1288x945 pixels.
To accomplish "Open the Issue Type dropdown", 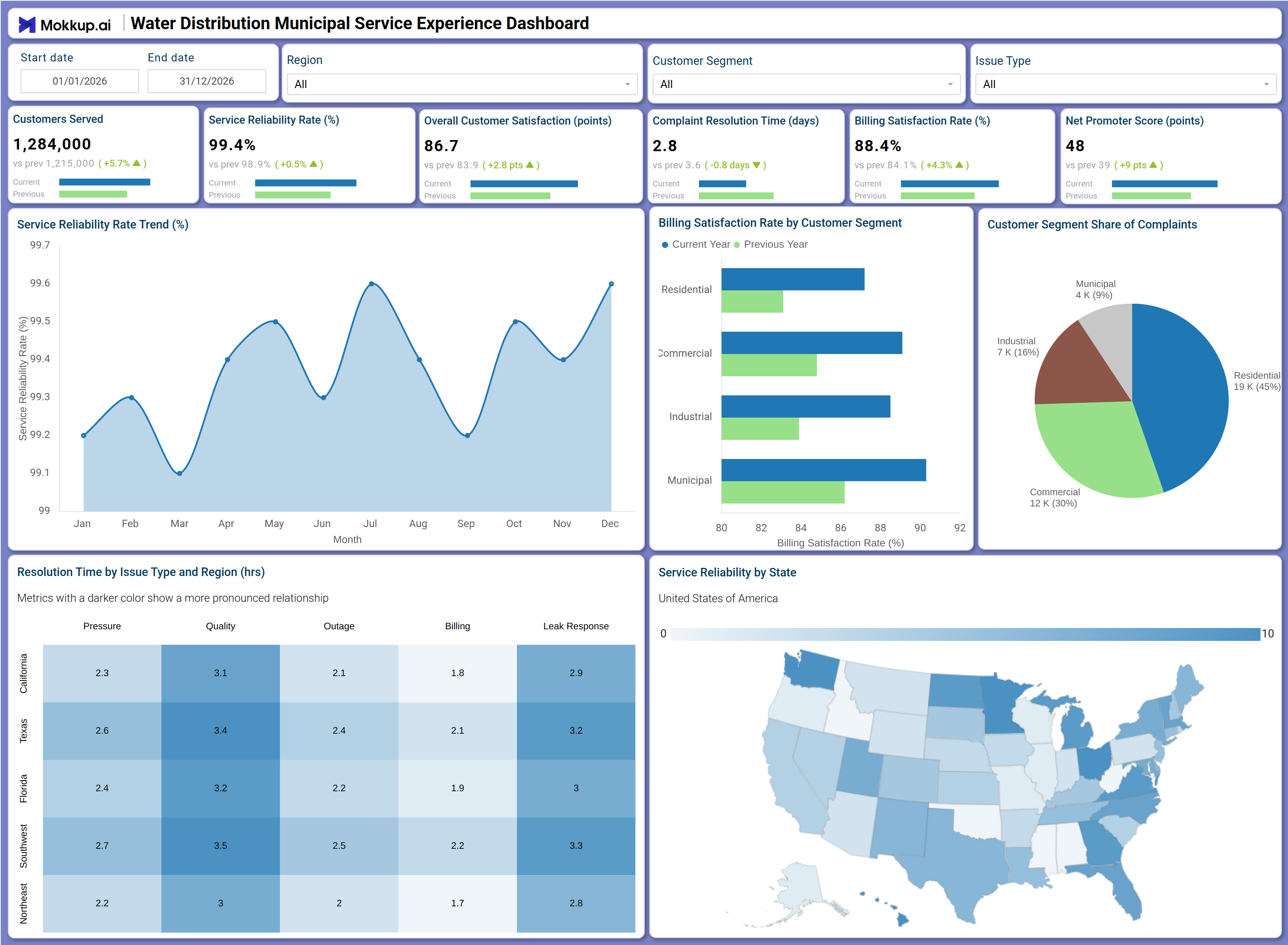I will tap(1126, 84).
